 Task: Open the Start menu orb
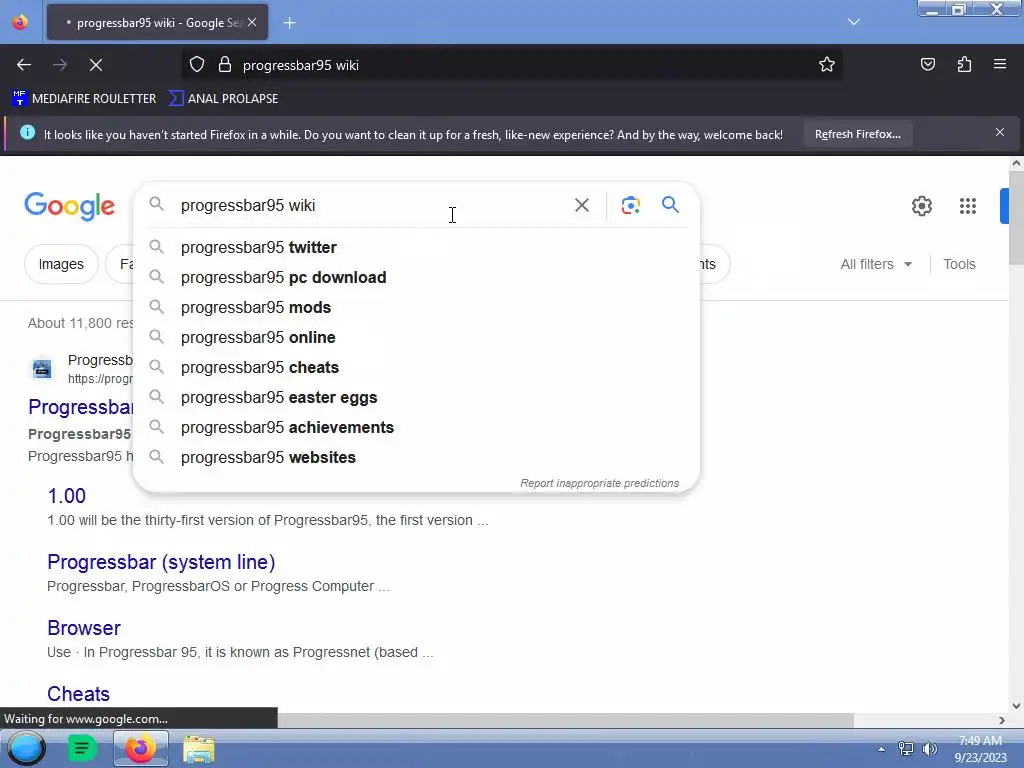tap(26, 748)
